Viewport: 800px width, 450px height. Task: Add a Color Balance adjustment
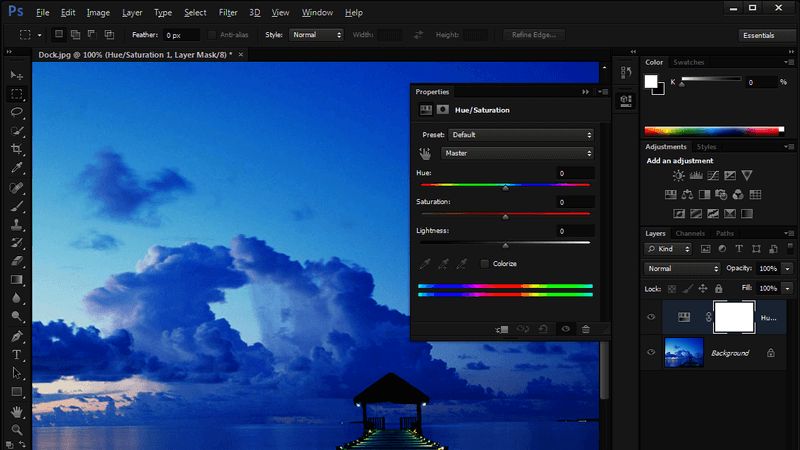pos(687,194)
